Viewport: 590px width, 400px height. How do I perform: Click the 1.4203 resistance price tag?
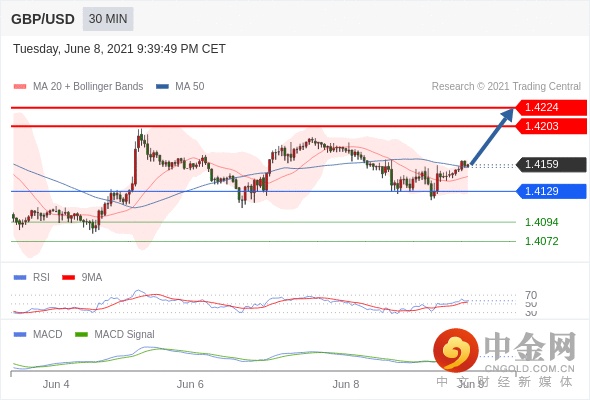point(551,126)
